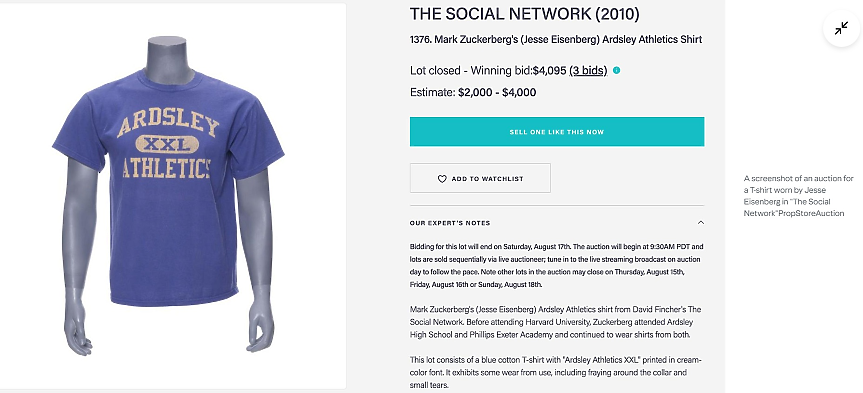Click the heart icon on watchlist button
863x393 pixels.
[442, 179]
